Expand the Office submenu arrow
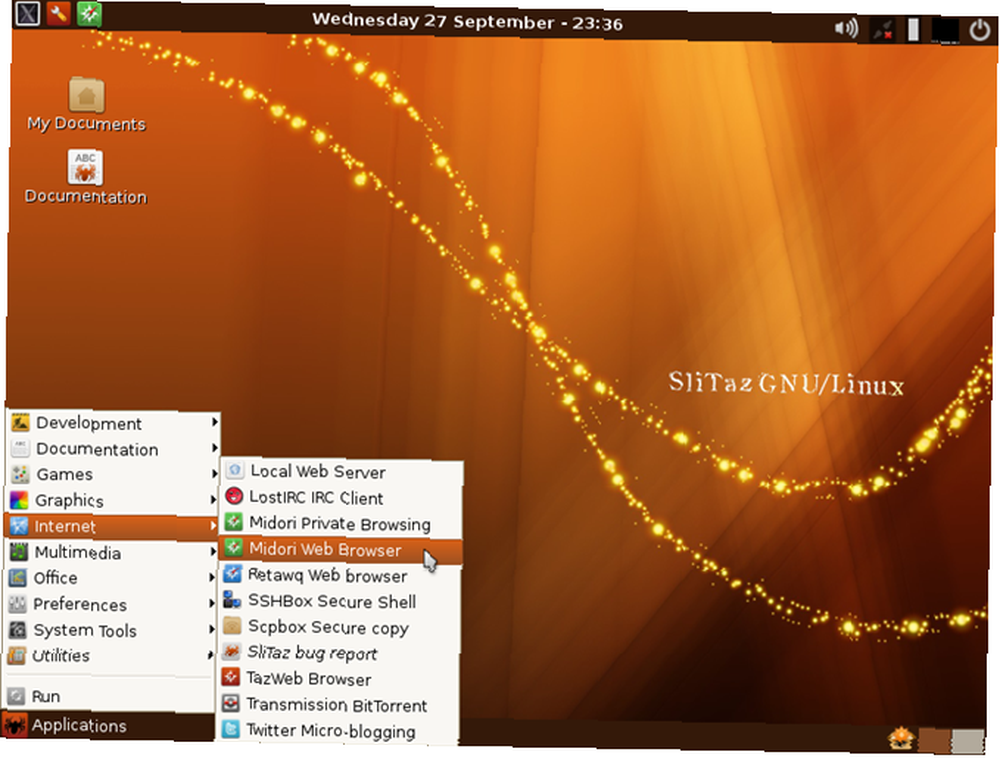Image resolution: width=1000 pixels, height=758 pixels. coord(212,577)
